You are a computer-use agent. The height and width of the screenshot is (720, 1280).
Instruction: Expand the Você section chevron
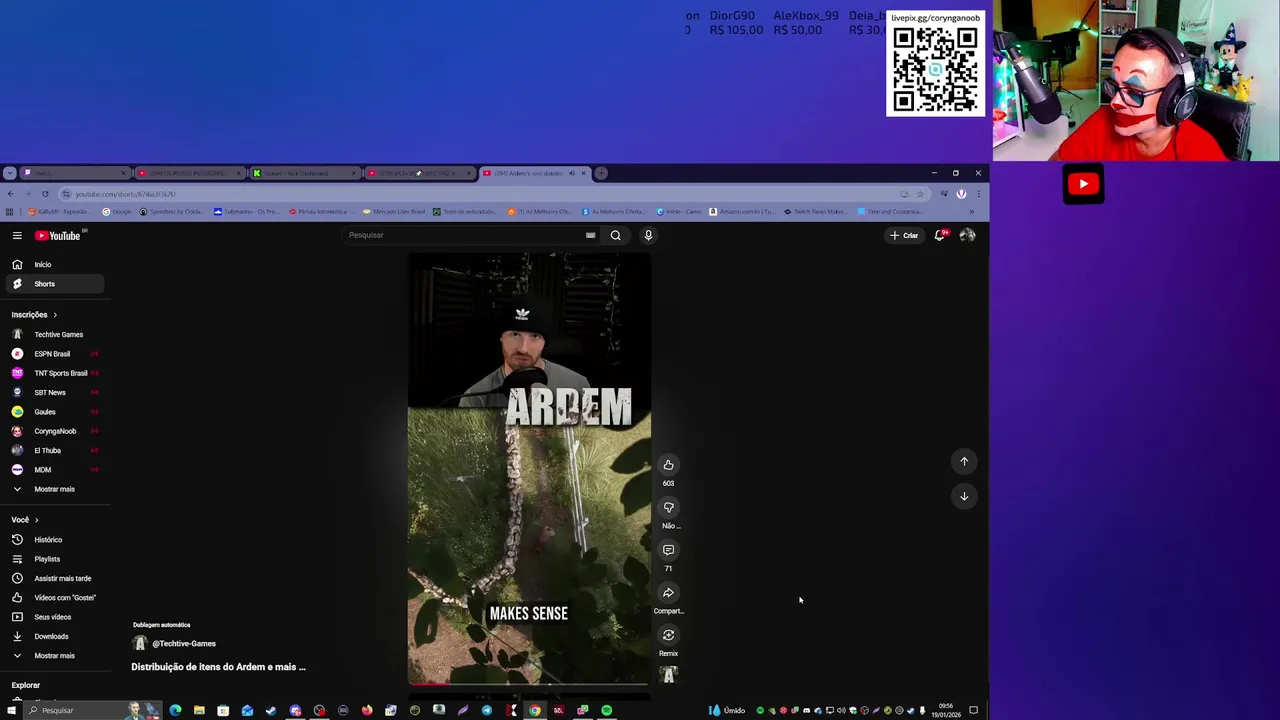point(36,520)
